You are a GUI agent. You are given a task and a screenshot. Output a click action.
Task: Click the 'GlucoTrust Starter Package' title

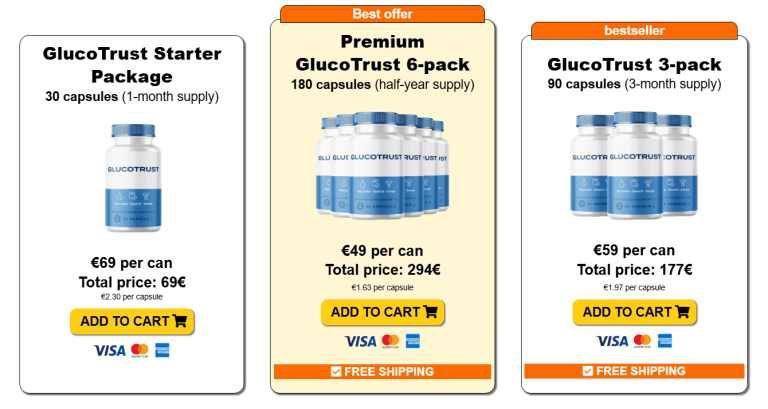(132, 64)
